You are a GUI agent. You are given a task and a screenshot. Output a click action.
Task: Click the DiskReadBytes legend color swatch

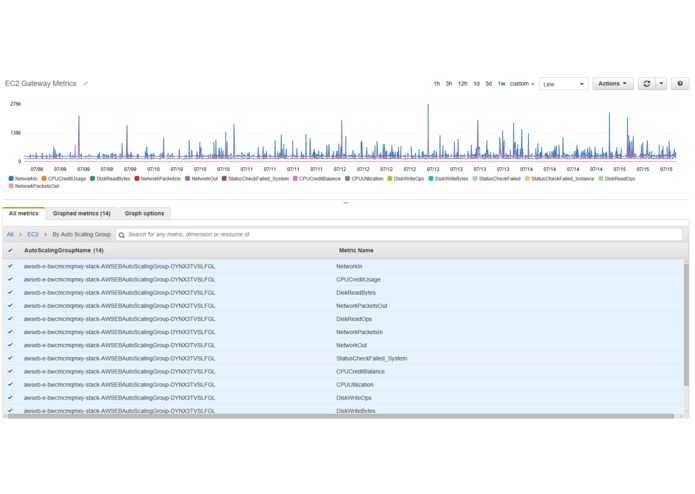[x=93, y=179]
